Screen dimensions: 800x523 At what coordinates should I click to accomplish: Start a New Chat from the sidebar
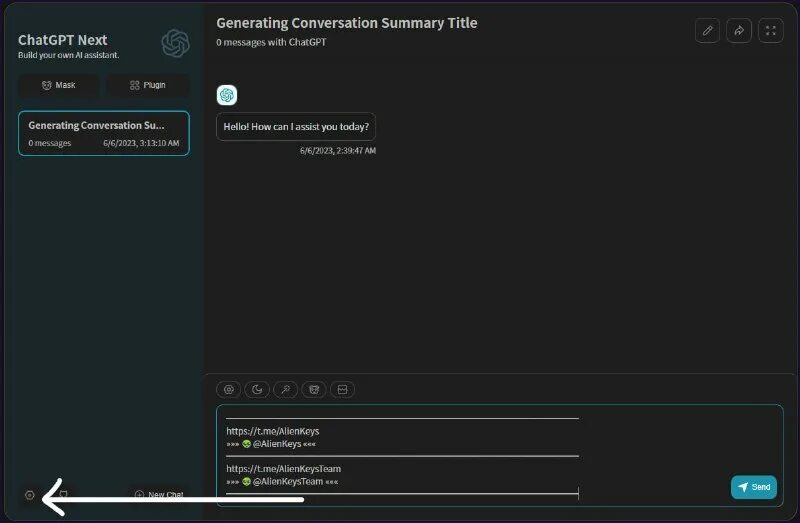click(159, 494)
